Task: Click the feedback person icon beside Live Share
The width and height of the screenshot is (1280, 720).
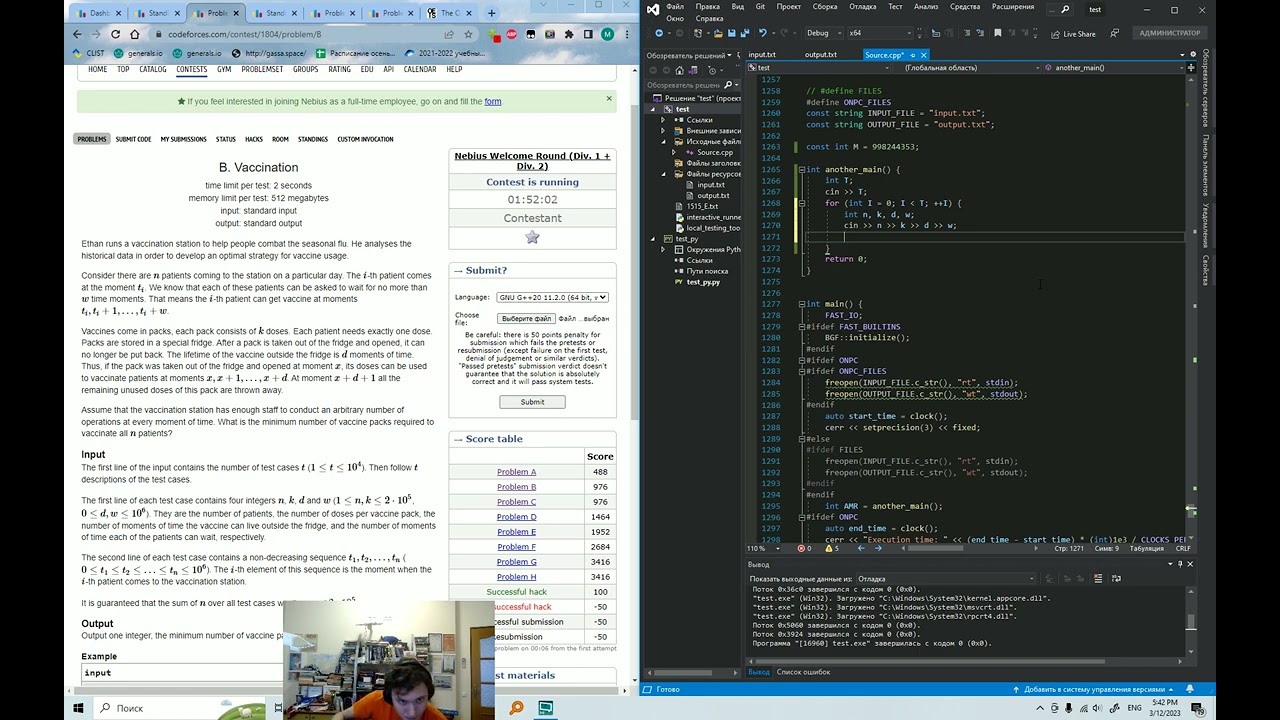Action: coord(1113,33)
